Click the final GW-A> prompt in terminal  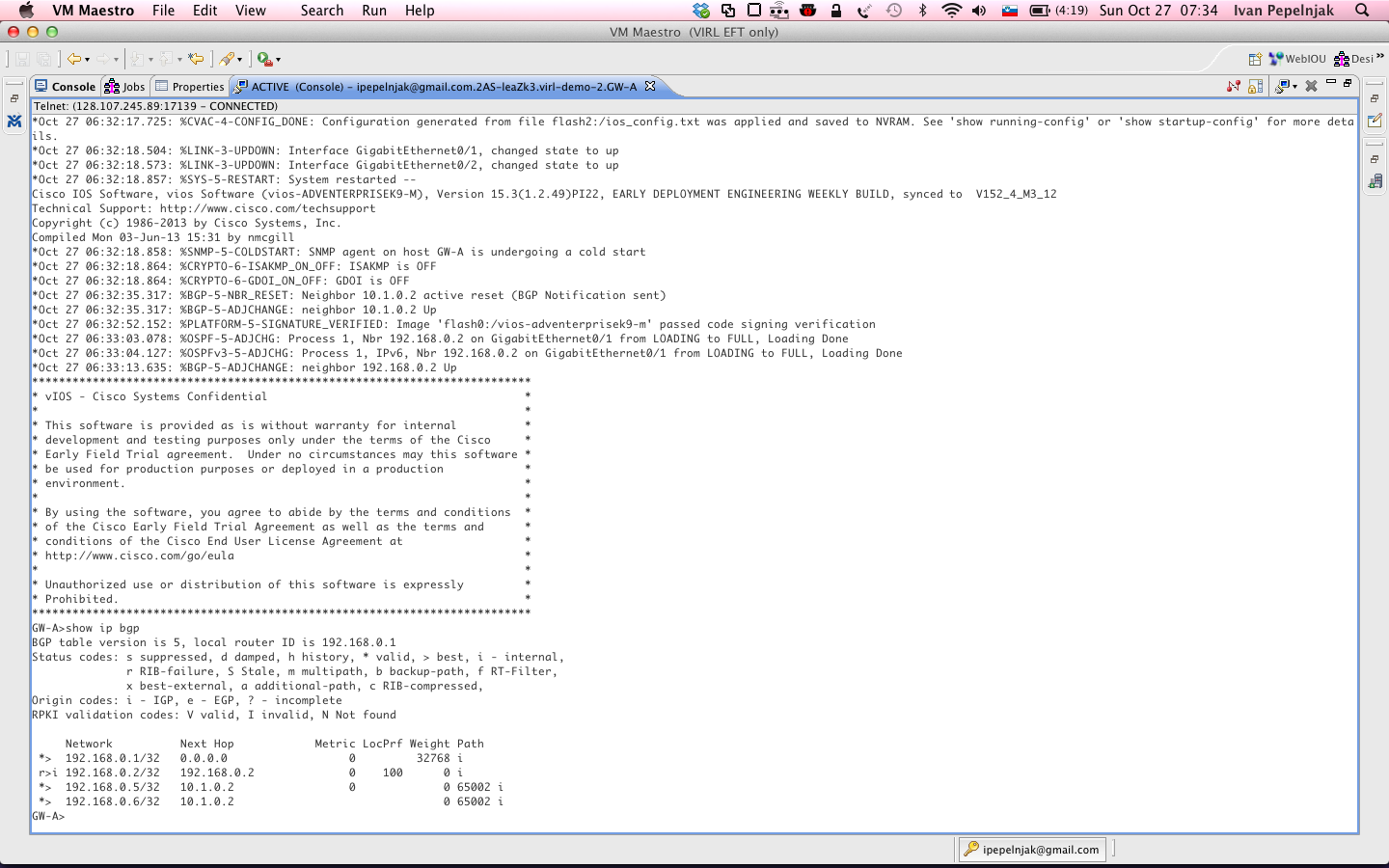coord(48,816)
